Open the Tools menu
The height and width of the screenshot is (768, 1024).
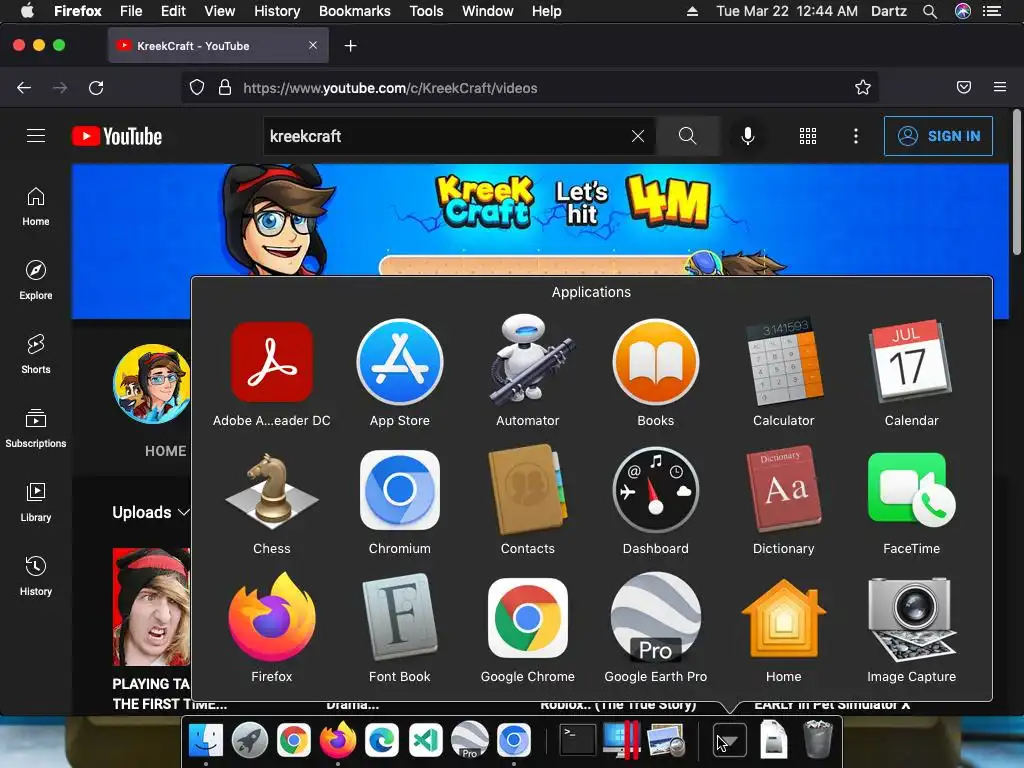426,11
